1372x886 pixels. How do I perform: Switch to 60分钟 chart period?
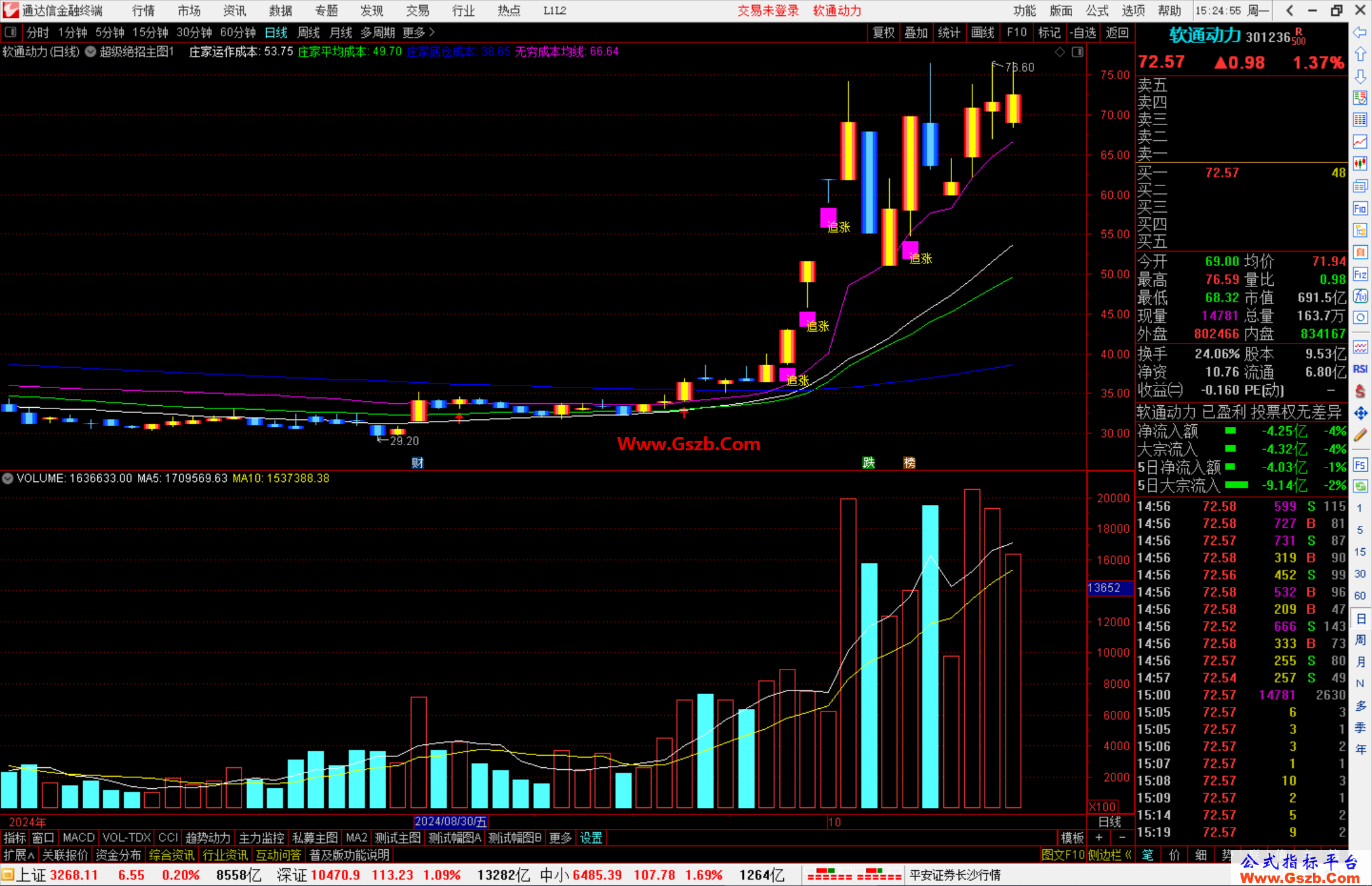[x=238, y=32]
